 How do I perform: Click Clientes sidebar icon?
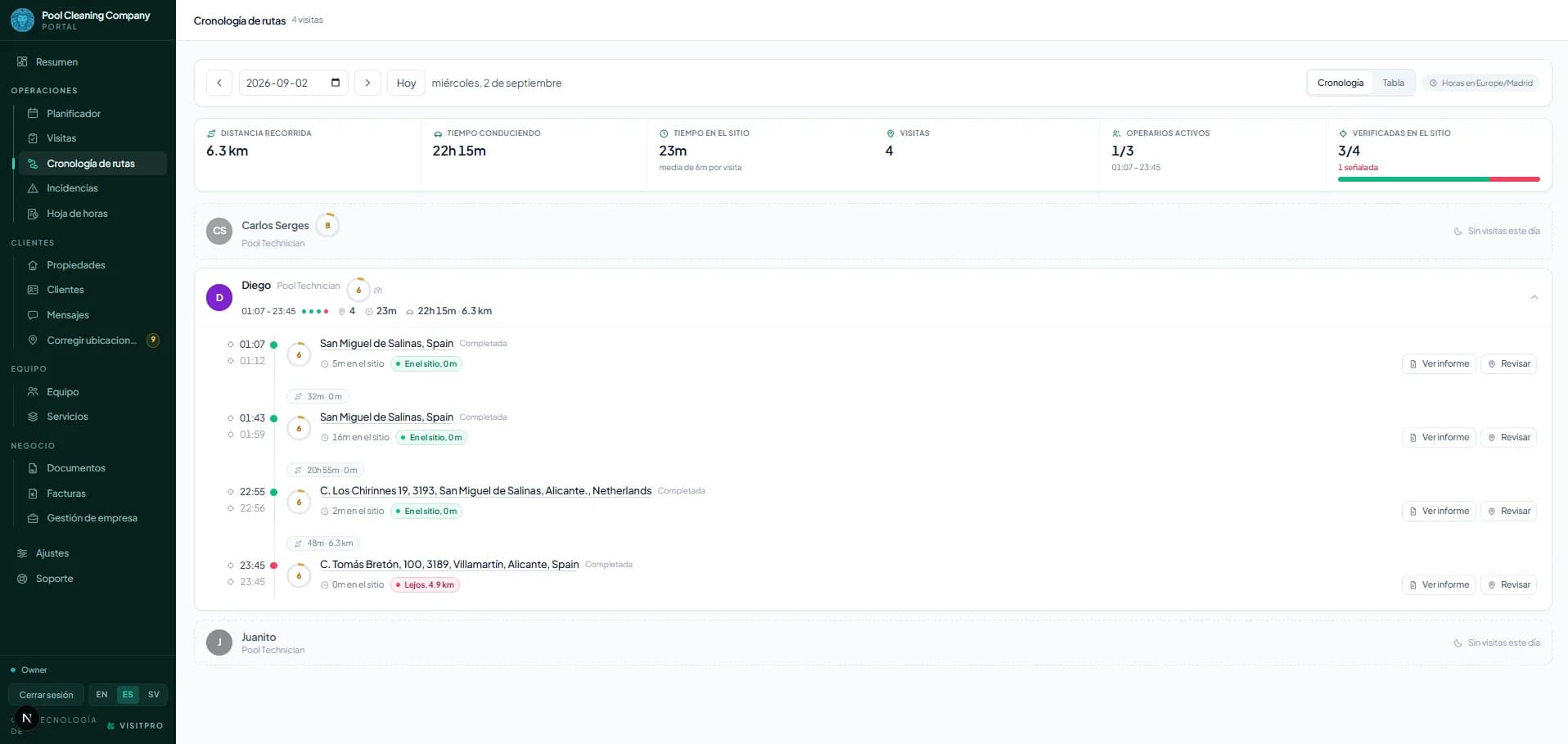click(x=33, y=290)
